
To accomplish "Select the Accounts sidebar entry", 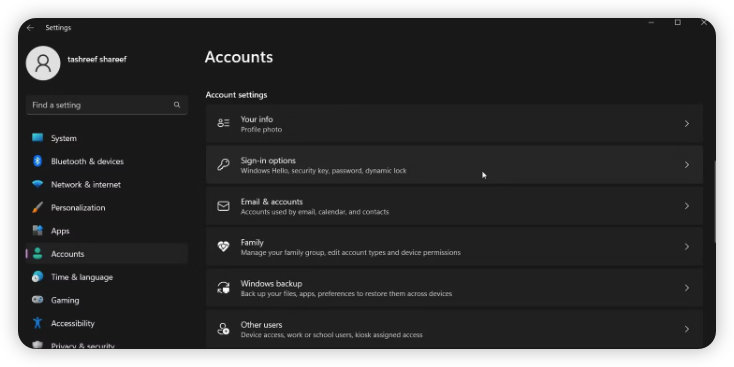I will tap(107, 254).
